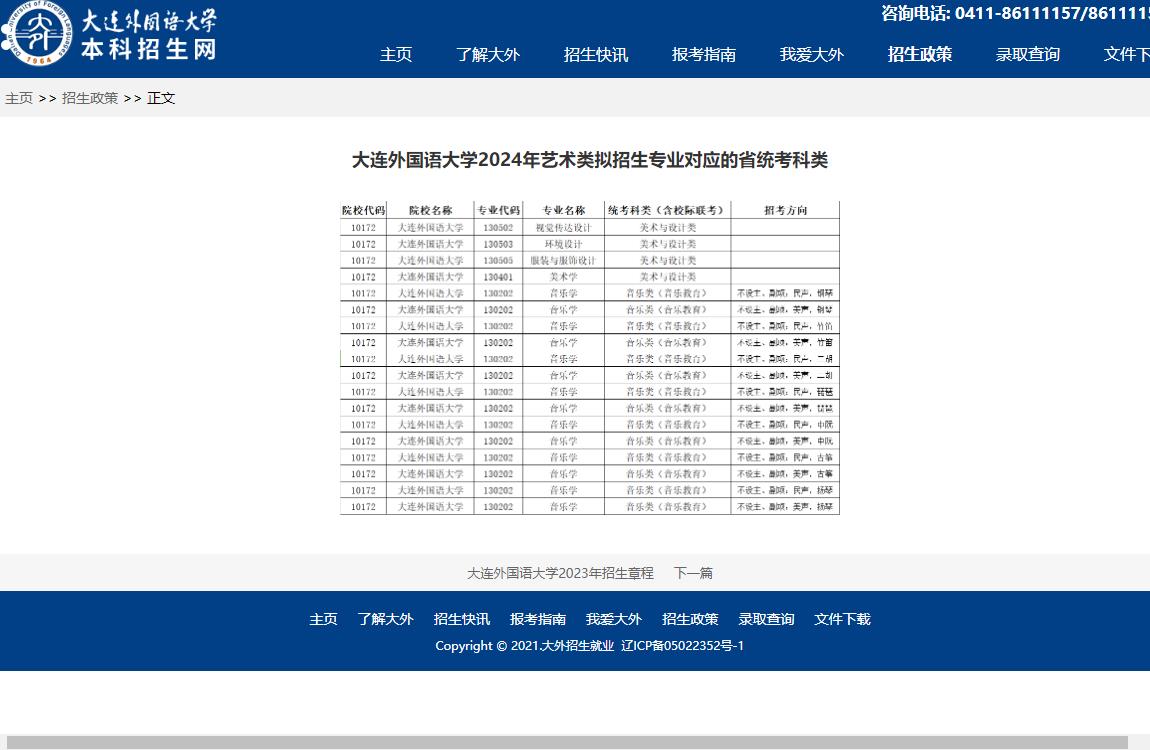Click the Copyright 2021 大外招生就业 text

524,645
